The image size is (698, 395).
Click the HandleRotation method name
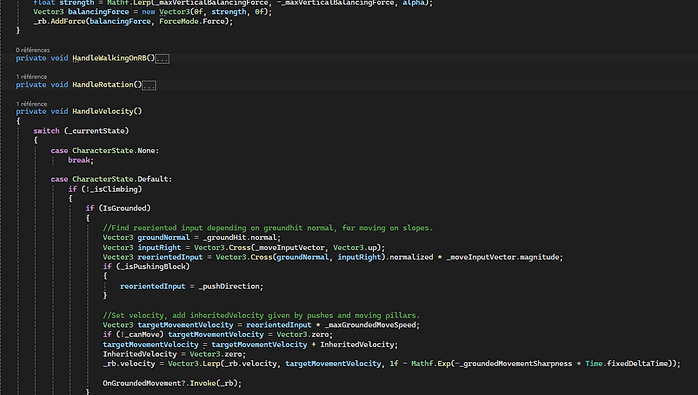pos(103,85)
